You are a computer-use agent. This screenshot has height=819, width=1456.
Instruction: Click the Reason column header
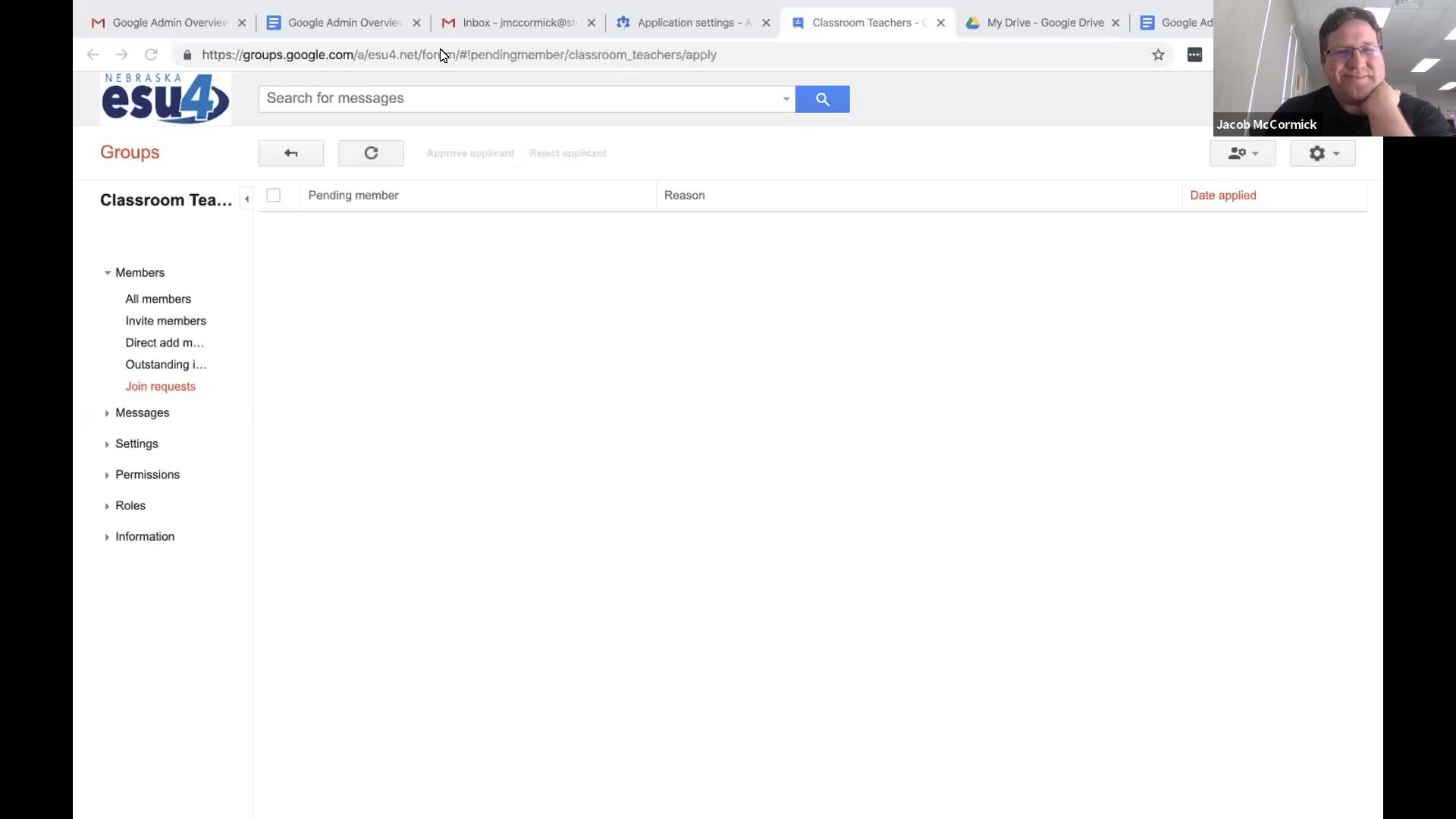tap(684, 196)
